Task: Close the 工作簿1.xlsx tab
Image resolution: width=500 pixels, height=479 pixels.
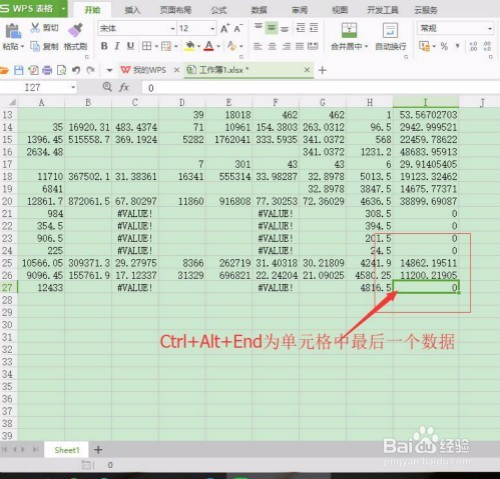Action: point(307,70)
